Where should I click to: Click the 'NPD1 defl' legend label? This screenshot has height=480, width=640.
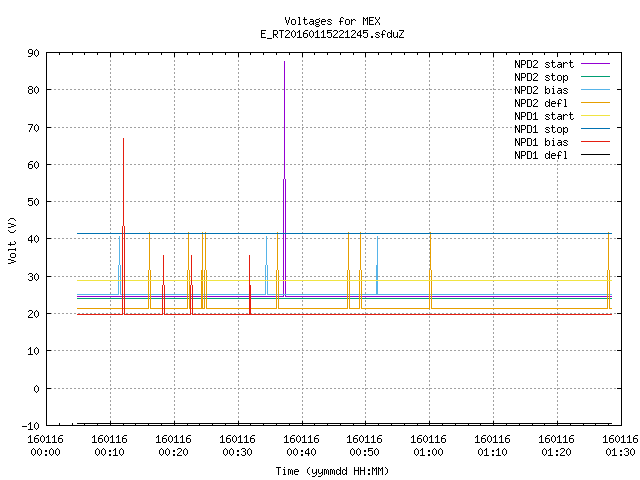[541, 155]
